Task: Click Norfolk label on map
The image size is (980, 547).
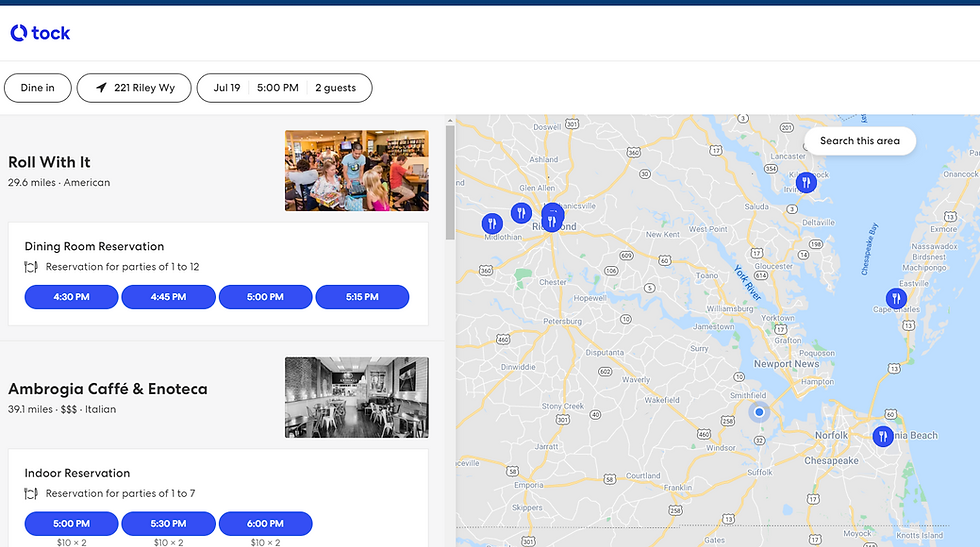Action: pos(831,435)
